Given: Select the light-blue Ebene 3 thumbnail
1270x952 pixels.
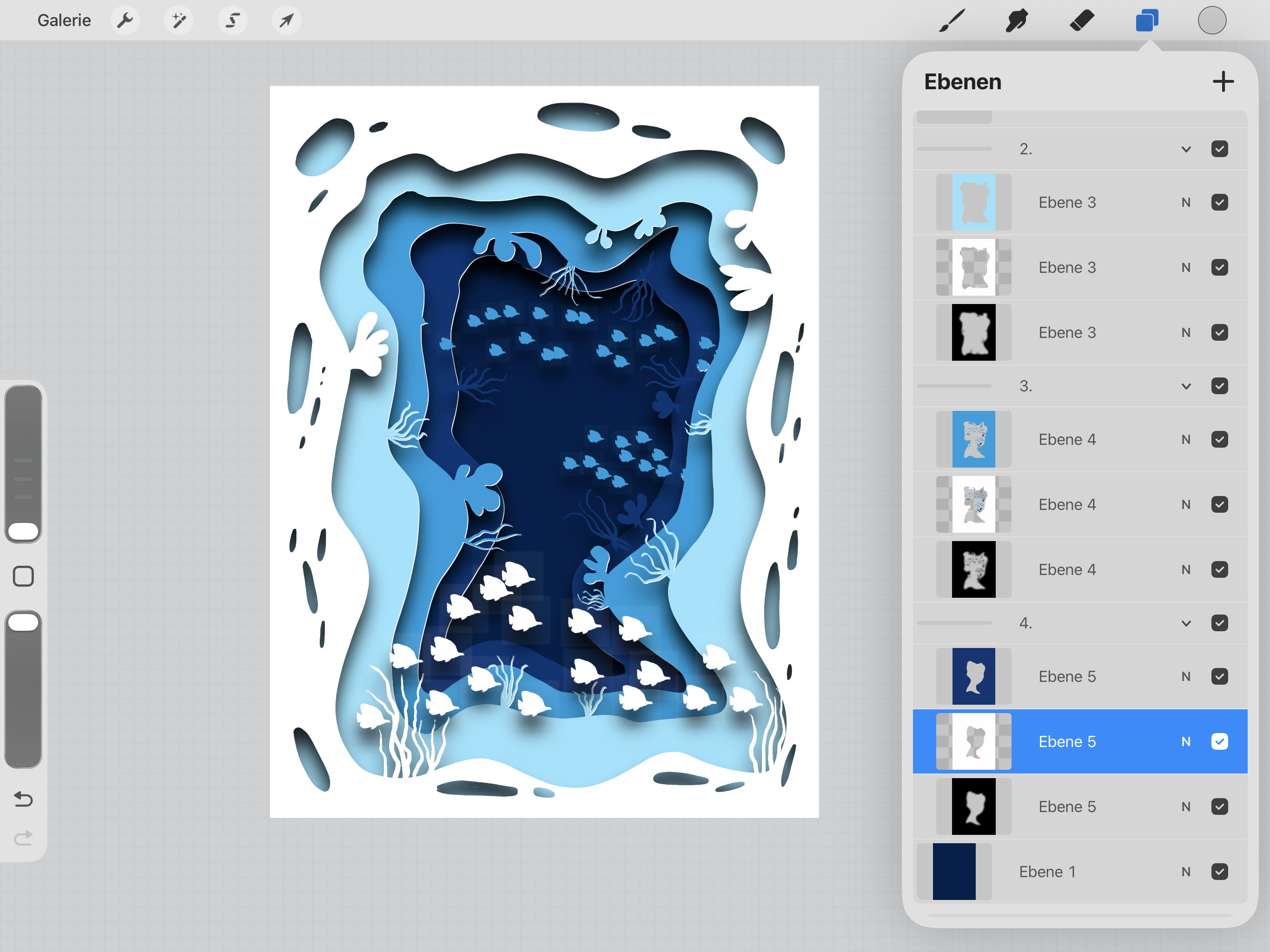Looking at the screenshot, I should coord(974,203).
